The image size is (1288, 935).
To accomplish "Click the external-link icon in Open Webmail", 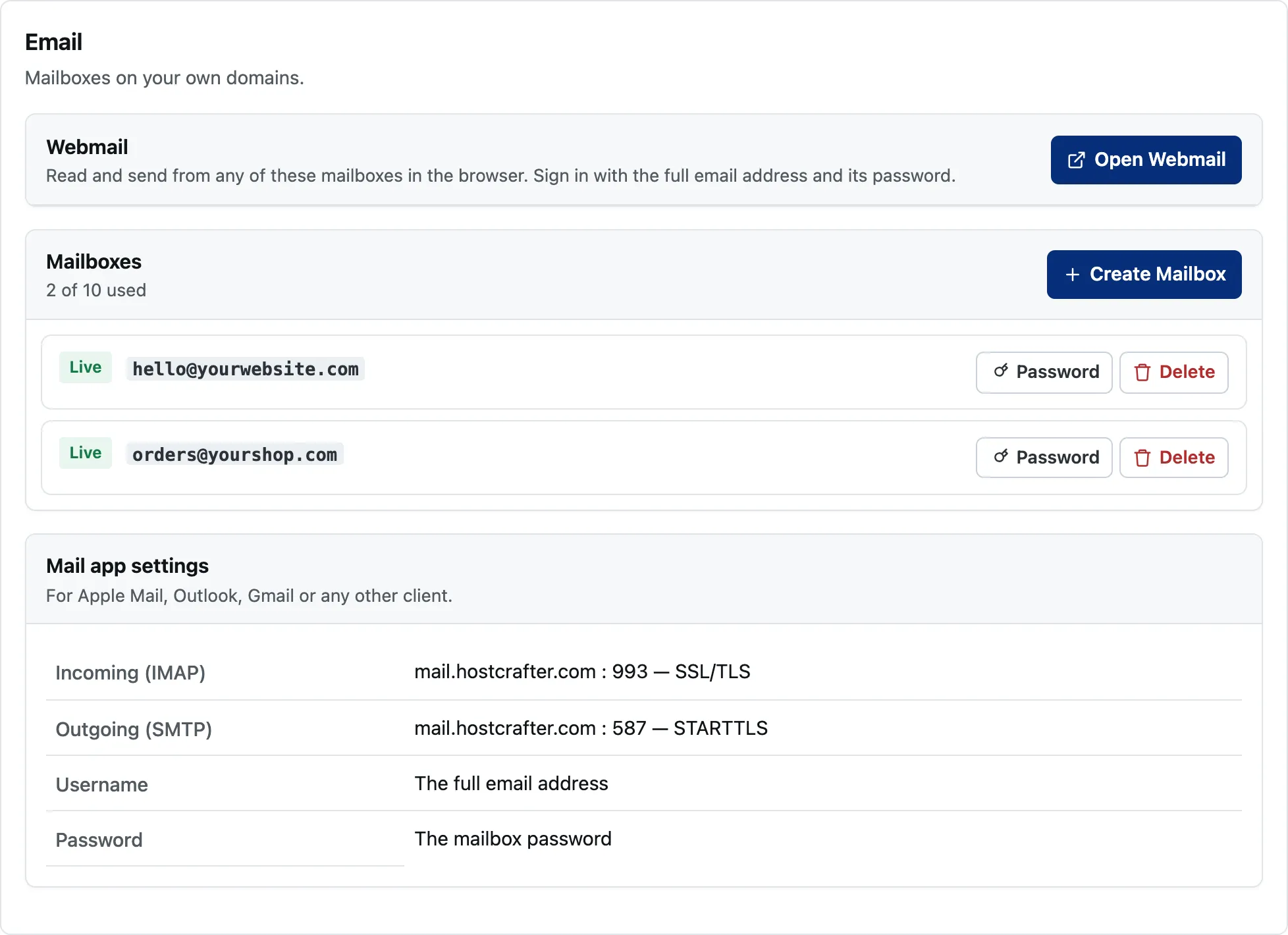I will click(x=1076, y=160).
